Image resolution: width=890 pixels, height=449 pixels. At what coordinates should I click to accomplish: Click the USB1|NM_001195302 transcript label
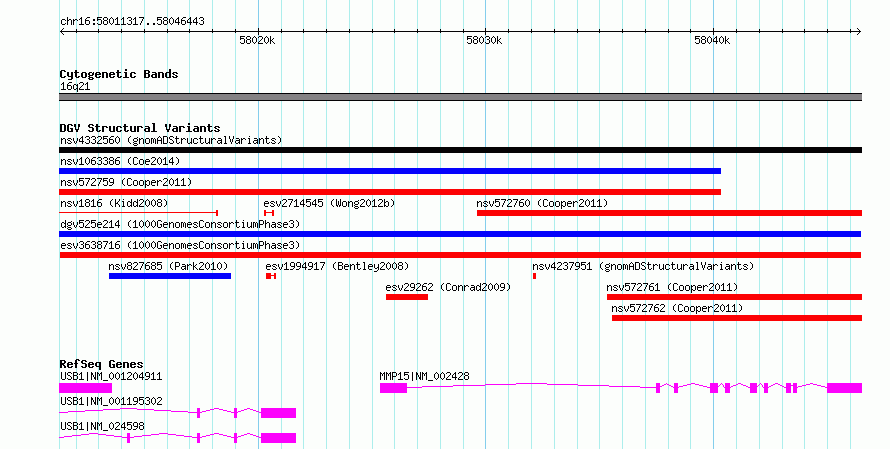click(x=111, y=401)
